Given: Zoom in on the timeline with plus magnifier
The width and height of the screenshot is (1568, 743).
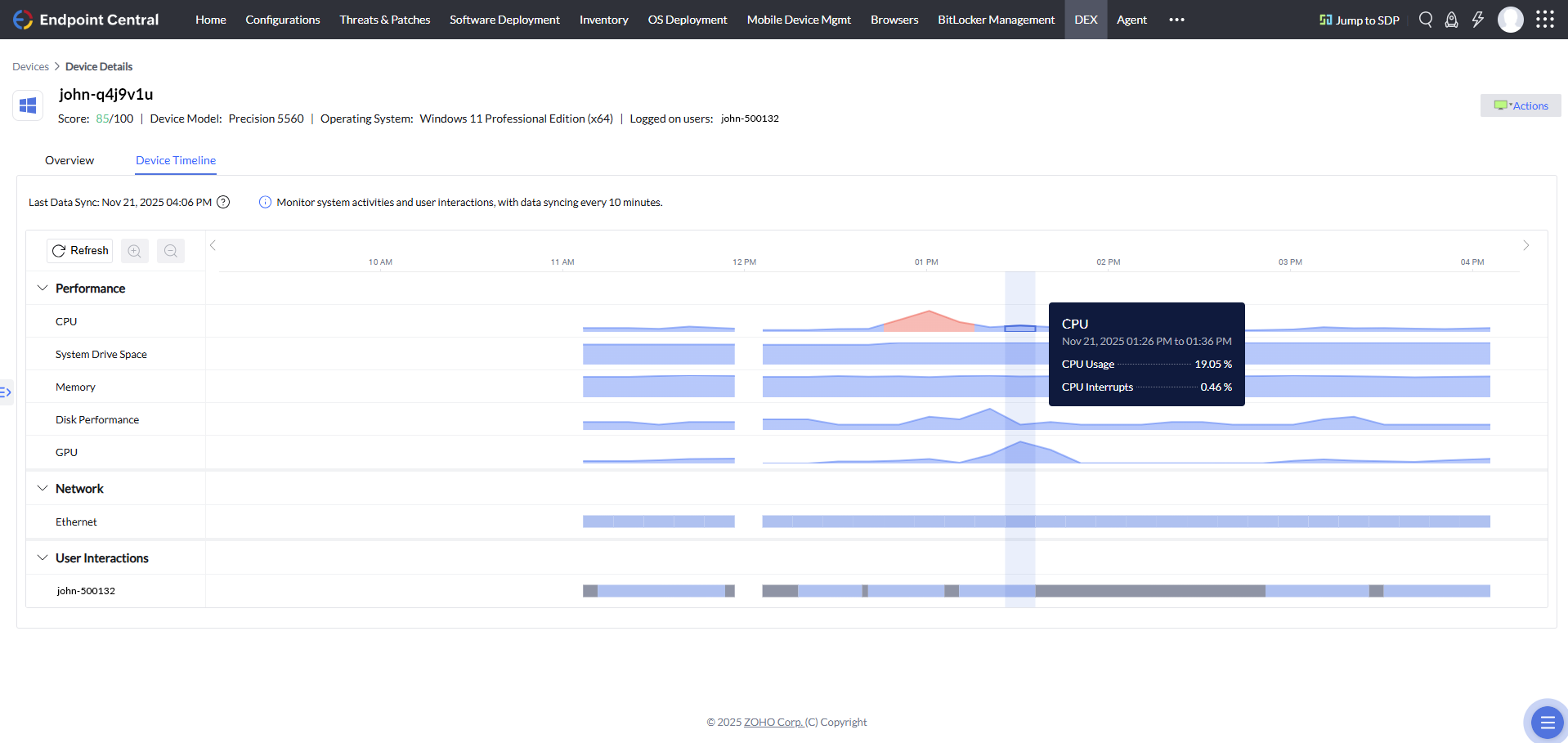Looking at the screenshot, I should (134, 251).
